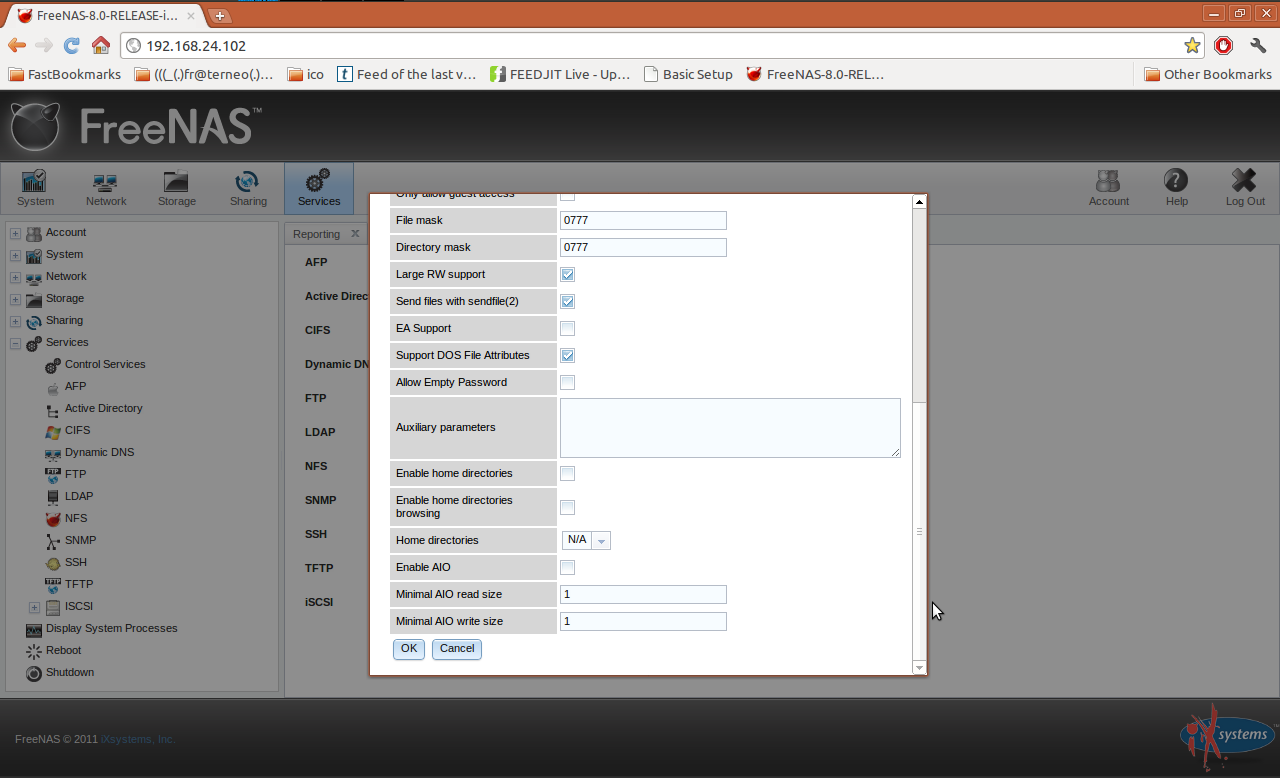Open the Storage section from the top toolbar

[x=176, y=188]
